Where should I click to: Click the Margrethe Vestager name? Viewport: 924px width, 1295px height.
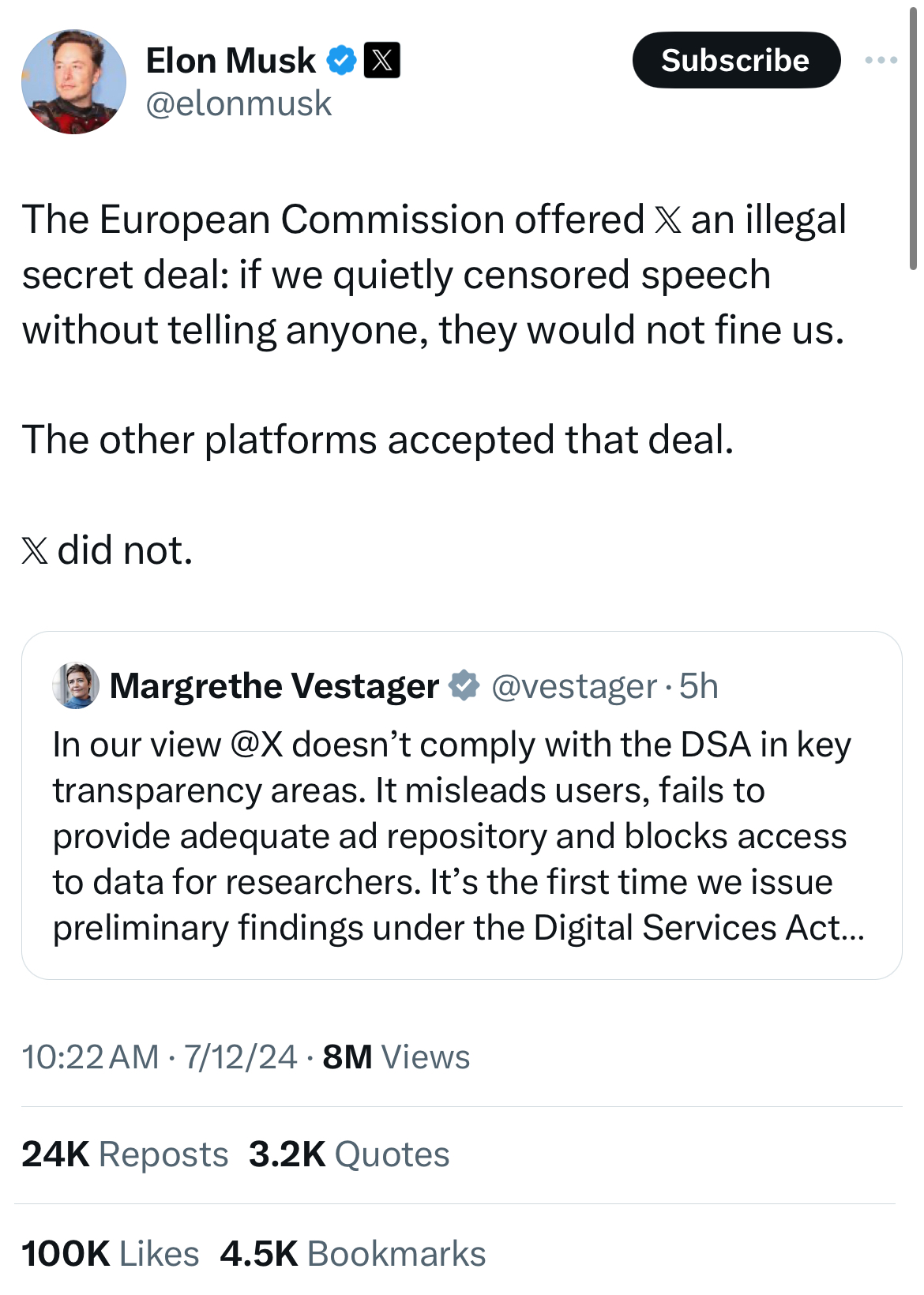274,685
